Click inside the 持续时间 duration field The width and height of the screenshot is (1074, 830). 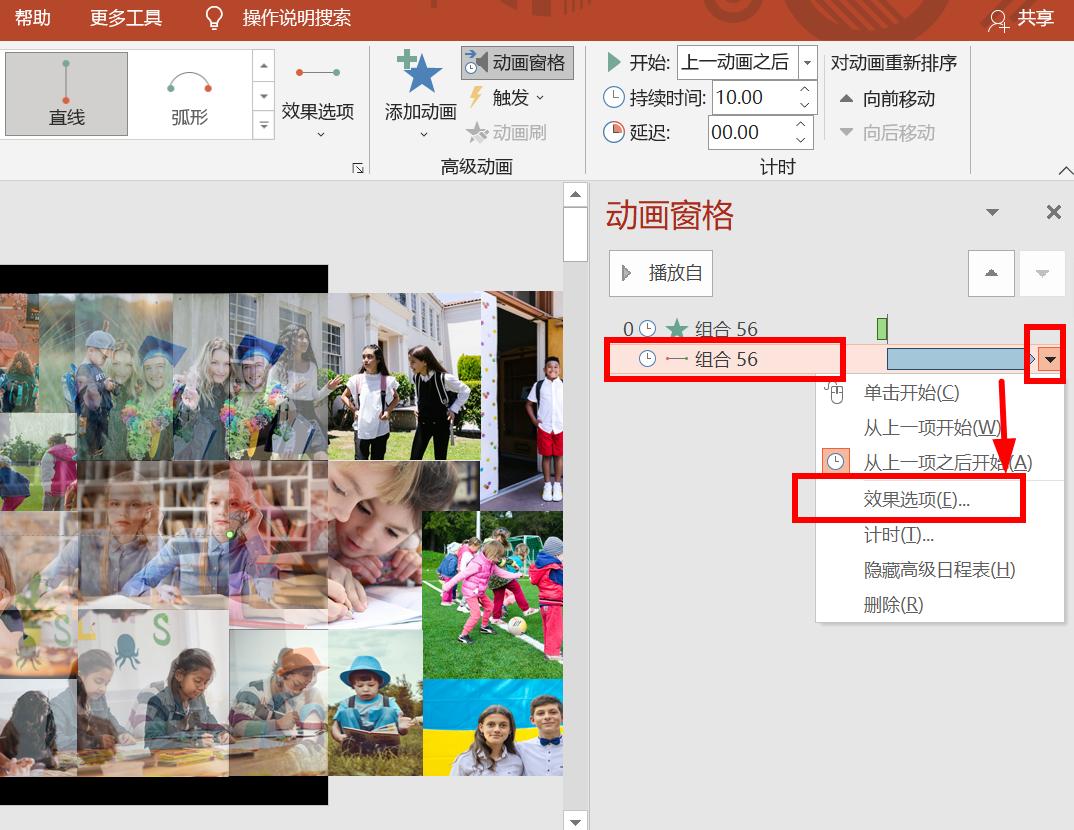[750, 97]
